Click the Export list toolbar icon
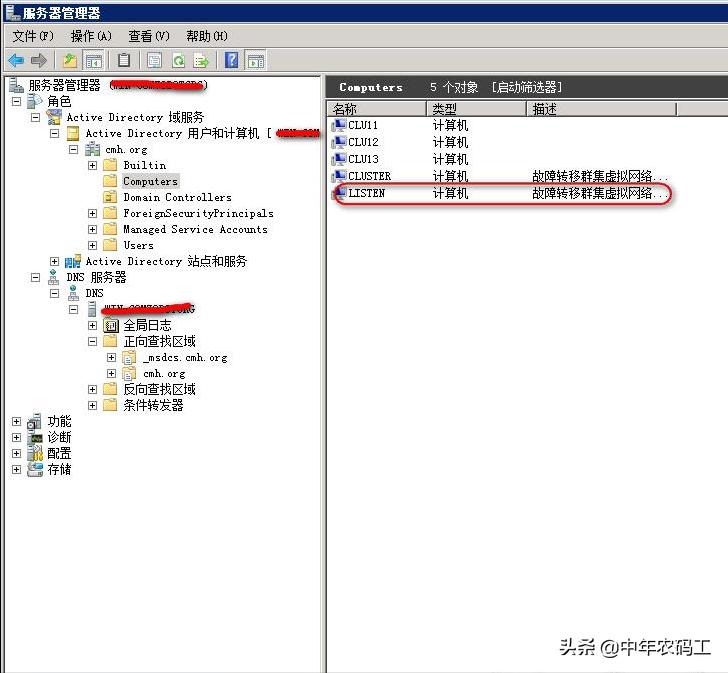728x673 pixels. coord(202,60)
